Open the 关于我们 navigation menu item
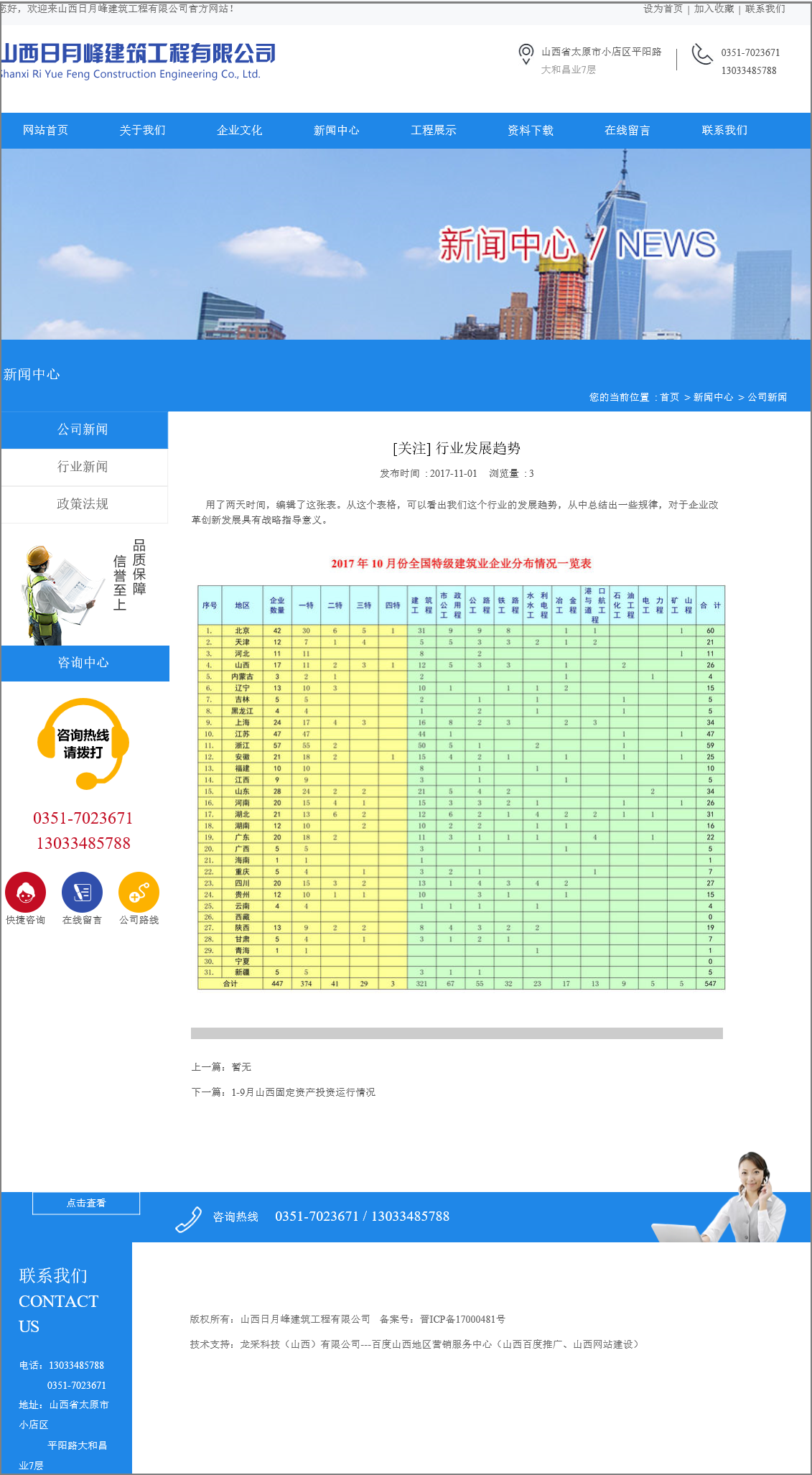This screenshot has height=1475, width=812. tap(142, 130)
